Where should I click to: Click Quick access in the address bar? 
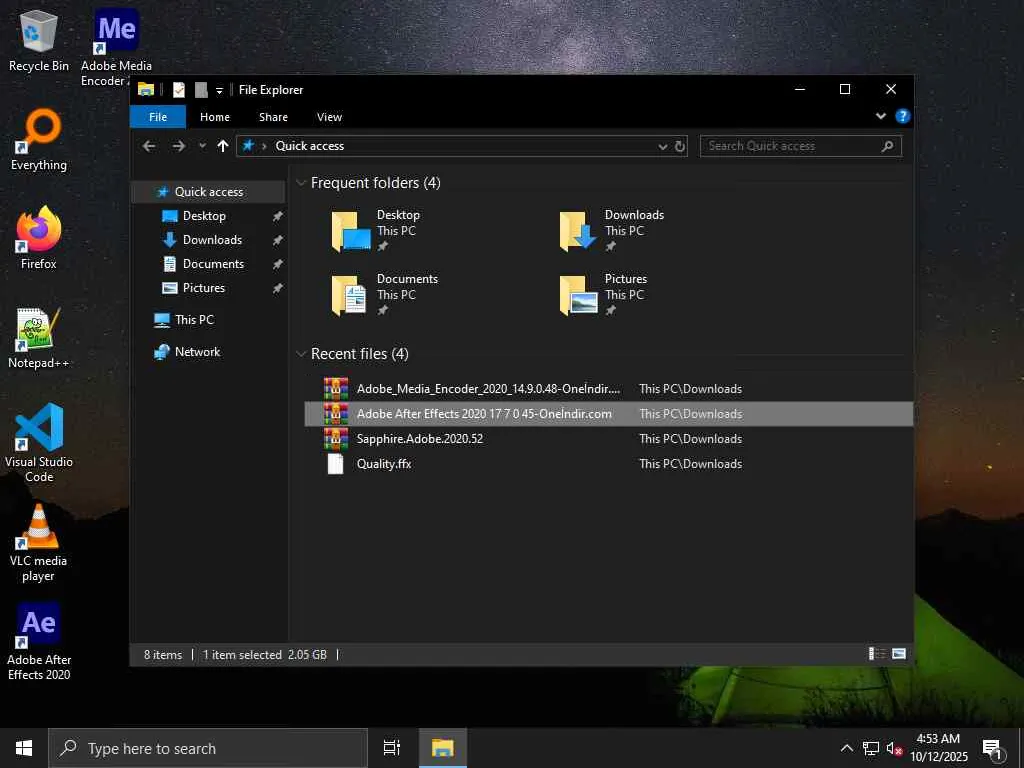(310, 146)
